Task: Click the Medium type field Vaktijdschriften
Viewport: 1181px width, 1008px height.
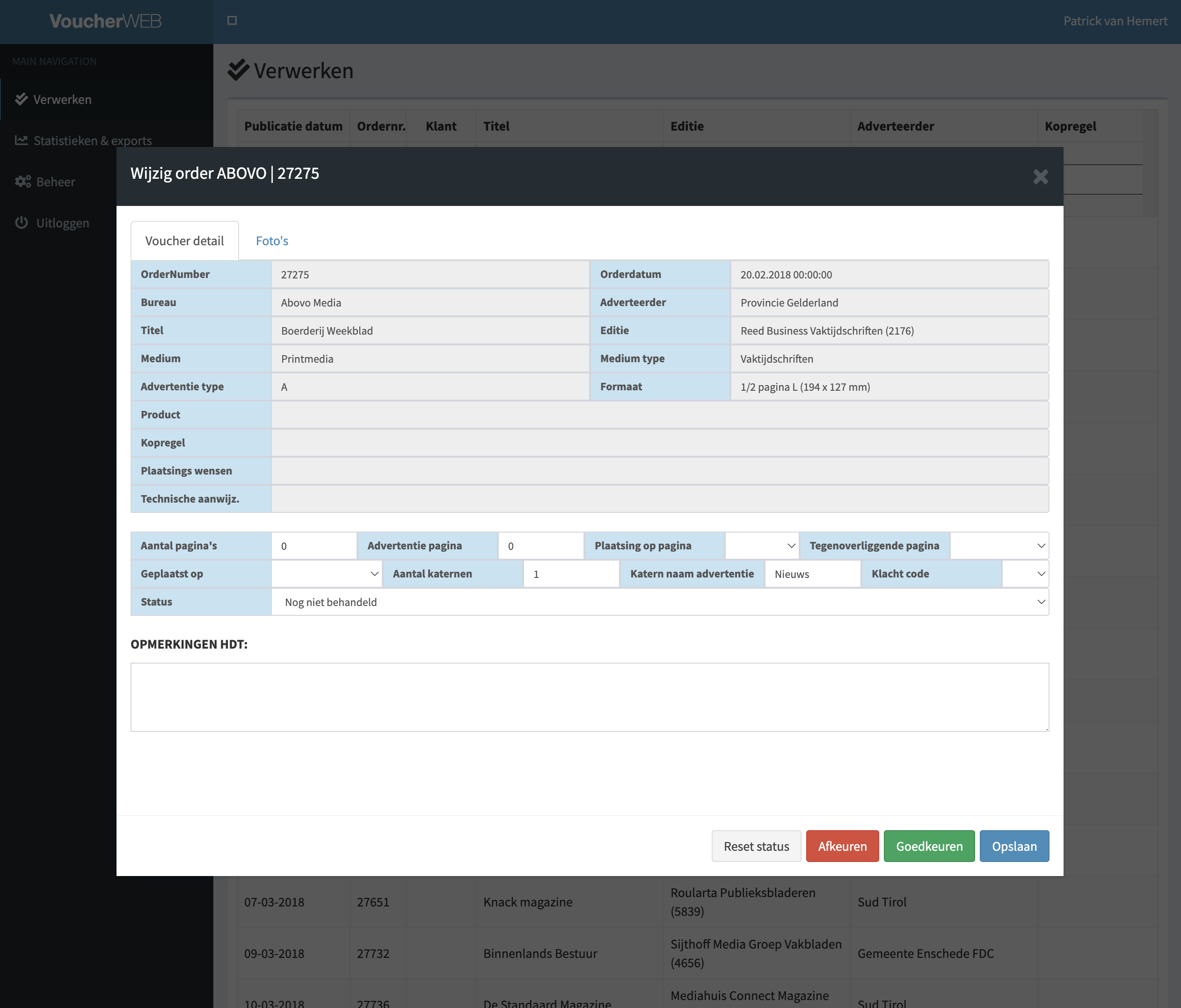Action: coord(890,358)
